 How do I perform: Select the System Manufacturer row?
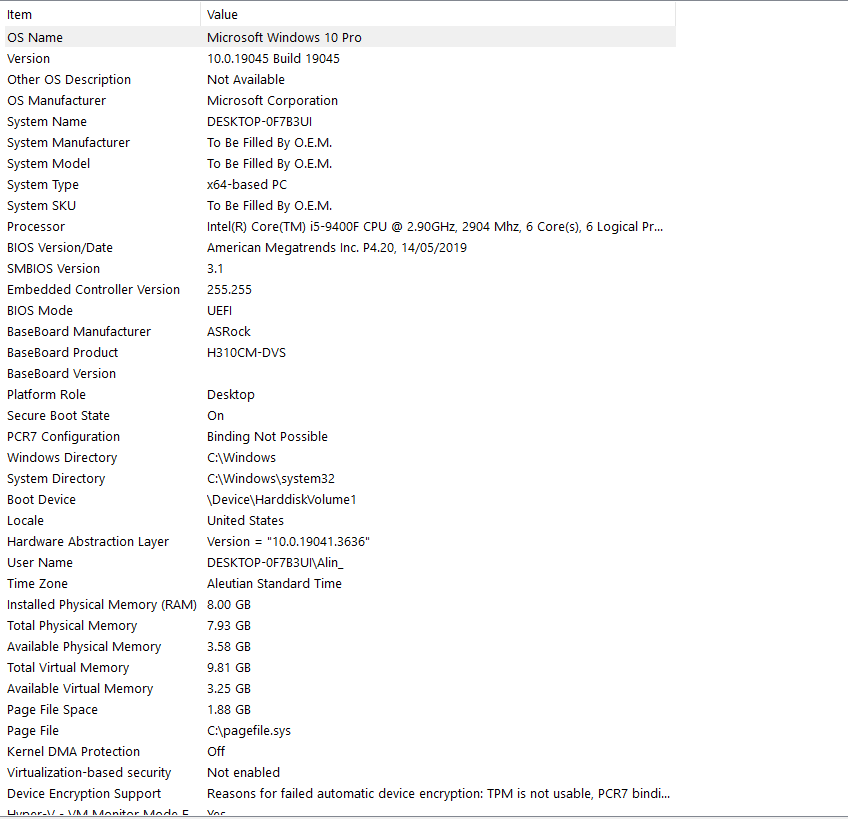[x=340, y=143]
